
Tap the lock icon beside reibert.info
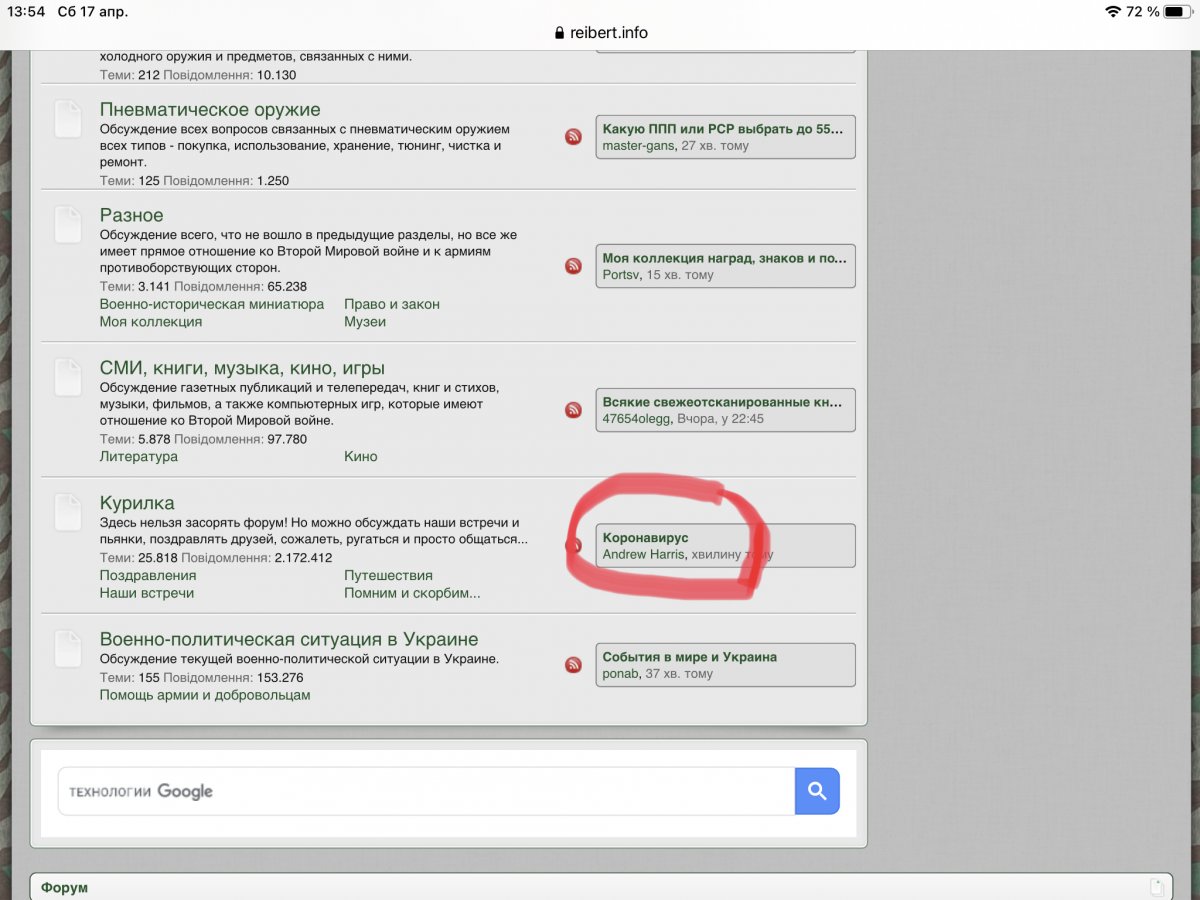point(560,32)
